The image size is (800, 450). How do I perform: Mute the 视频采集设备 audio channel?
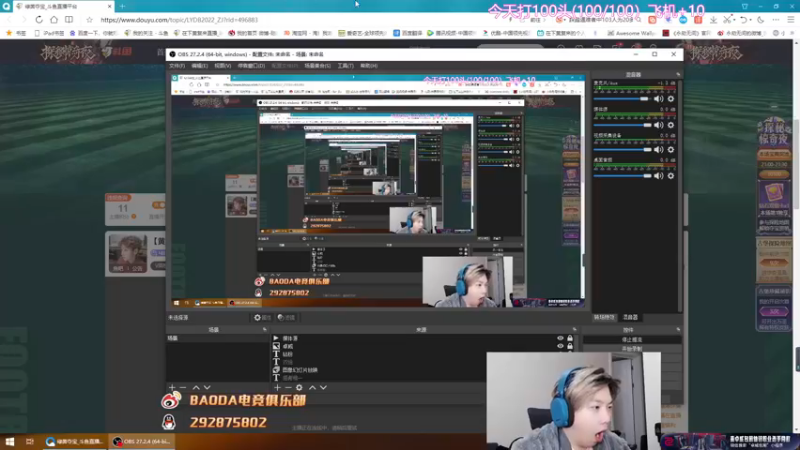(658, 150)
